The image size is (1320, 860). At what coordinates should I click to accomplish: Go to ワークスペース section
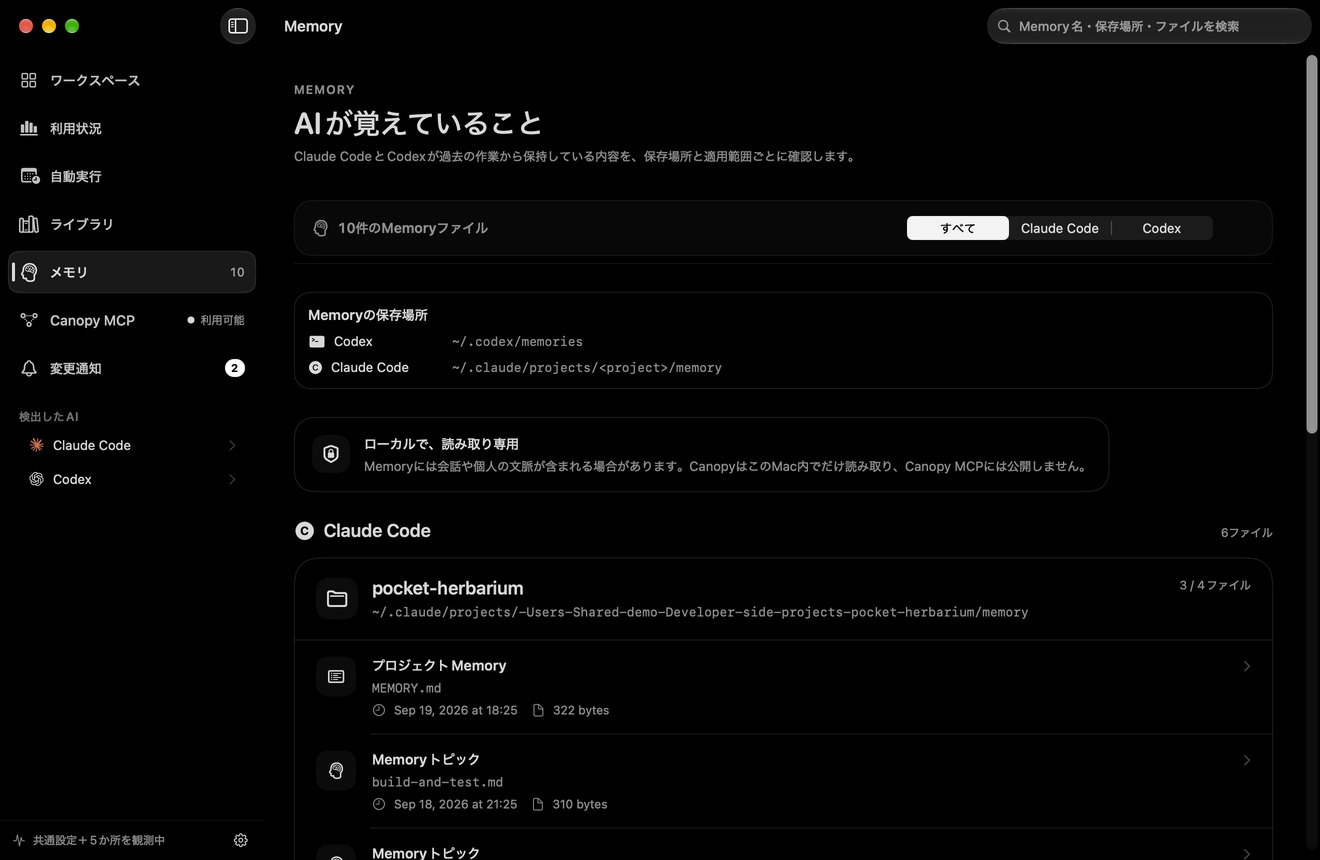point(132,80)
